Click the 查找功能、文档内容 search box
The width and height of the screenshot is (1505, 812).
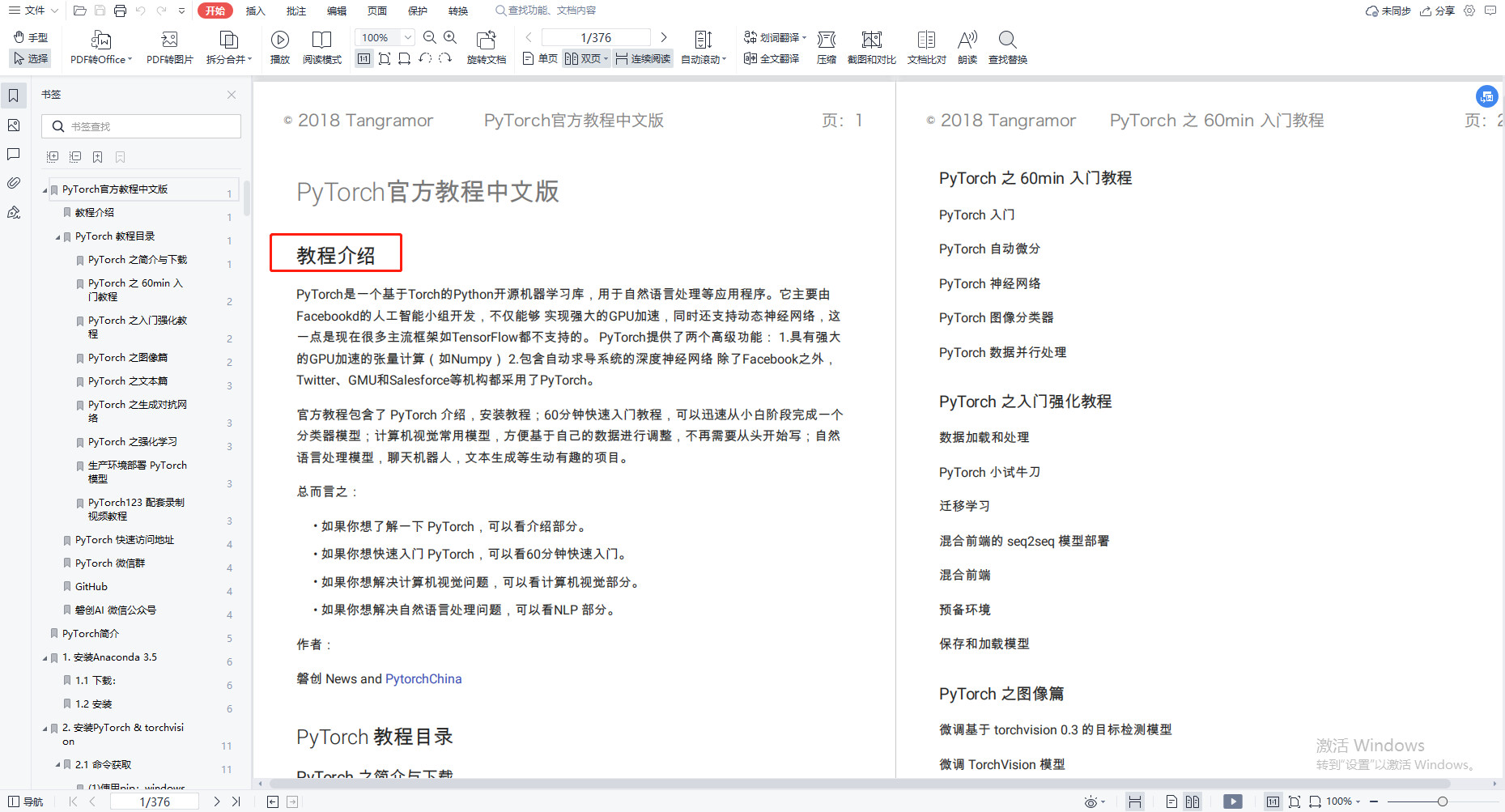click(546, 11)
